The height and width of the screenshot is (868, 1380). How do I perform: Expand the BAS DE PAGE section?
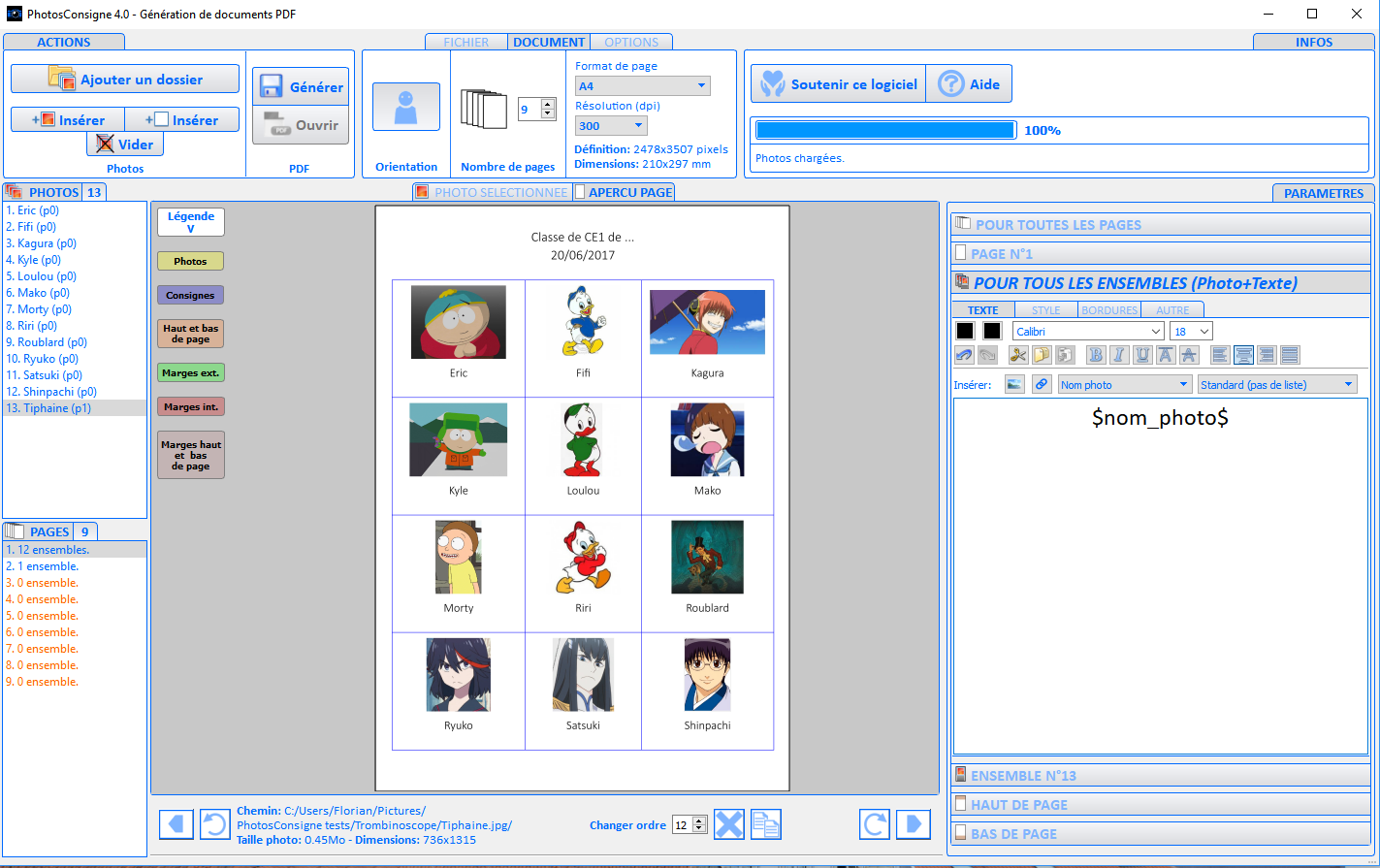1160,833
